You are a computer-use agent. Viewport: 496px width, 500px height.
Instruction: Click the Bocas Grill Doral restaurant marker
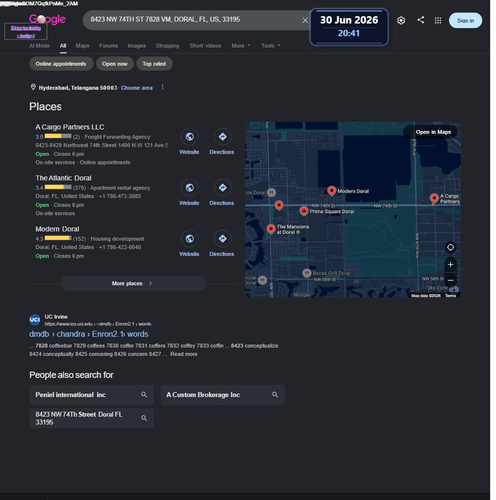coord(307,273)
